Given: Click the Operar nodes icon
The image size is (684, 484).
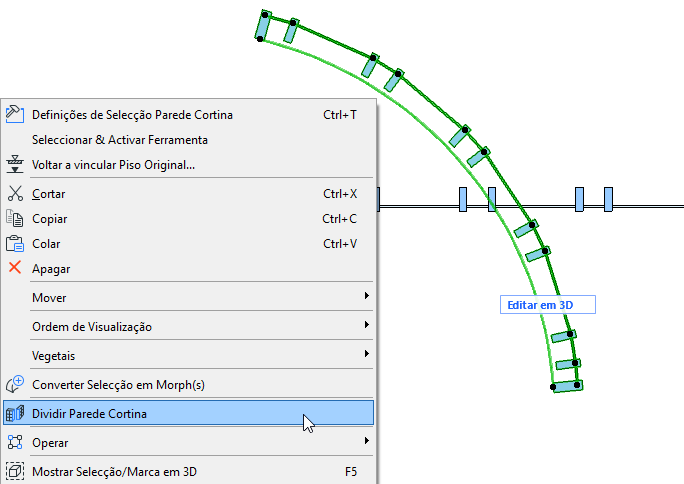Looking at the screenshot, I should (15, 442).
